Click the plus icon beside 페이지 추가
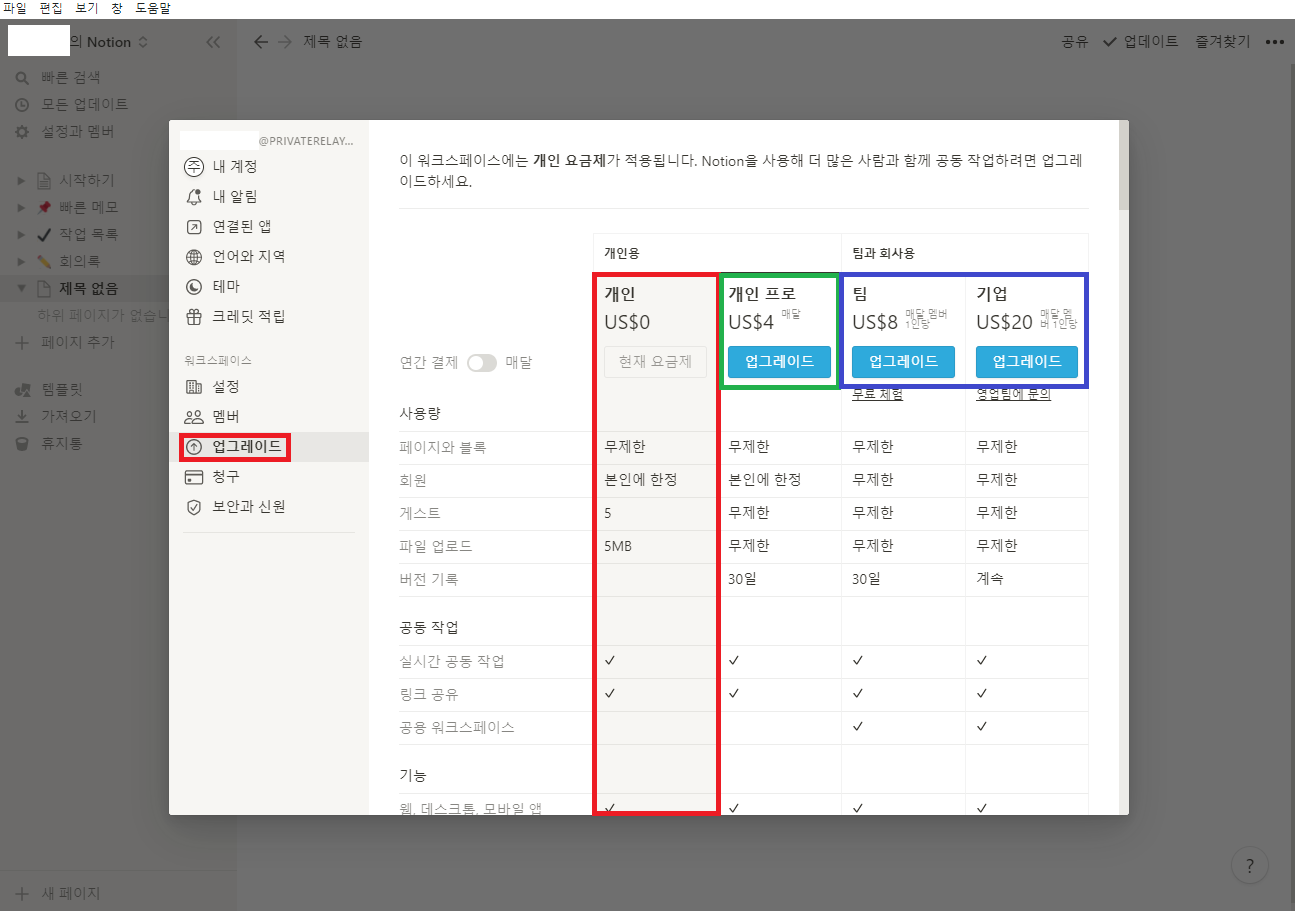 point(22,342)
